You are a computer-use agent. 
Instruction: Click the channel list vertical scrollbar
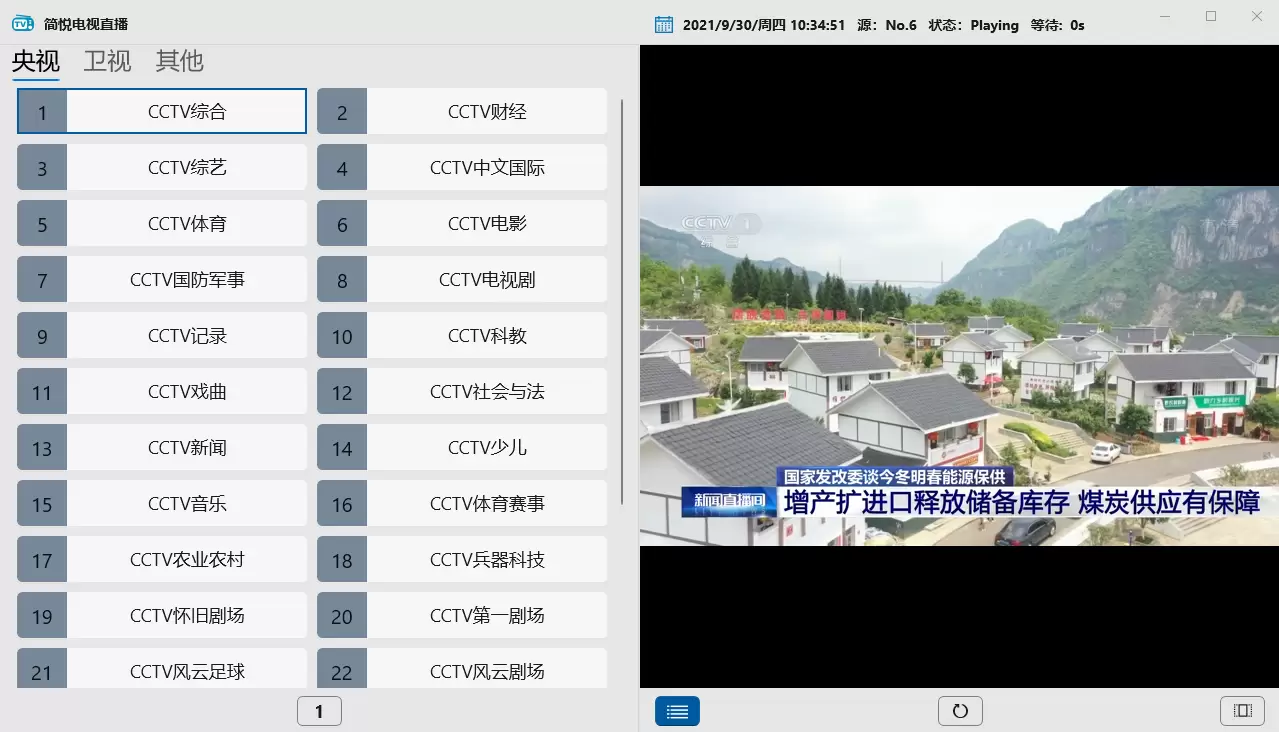623,300
